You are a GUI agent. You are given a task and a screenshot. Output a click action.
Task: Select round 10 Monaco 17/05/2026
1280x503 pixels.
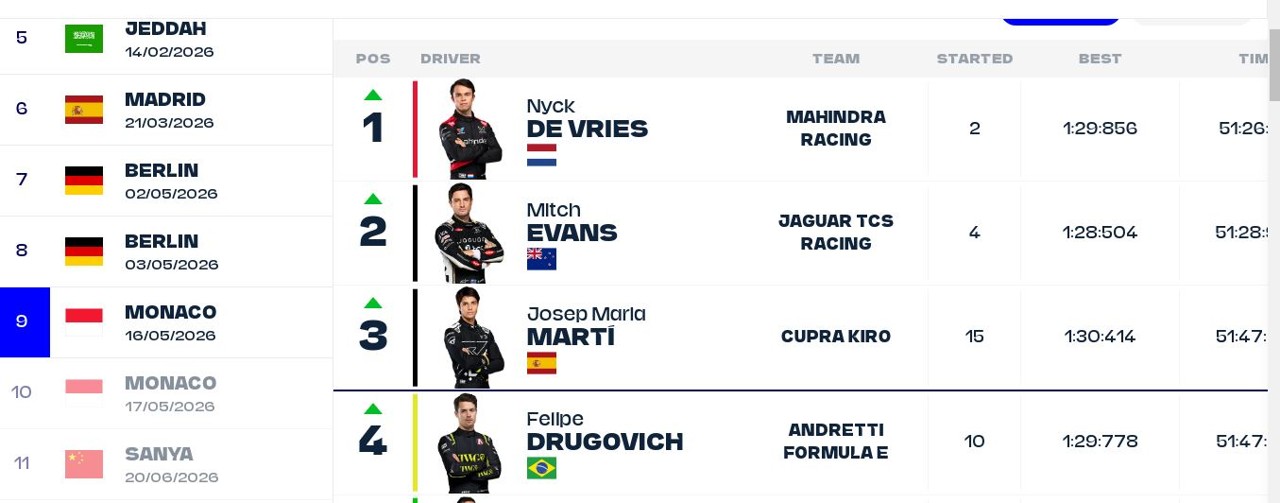[166, 394]
